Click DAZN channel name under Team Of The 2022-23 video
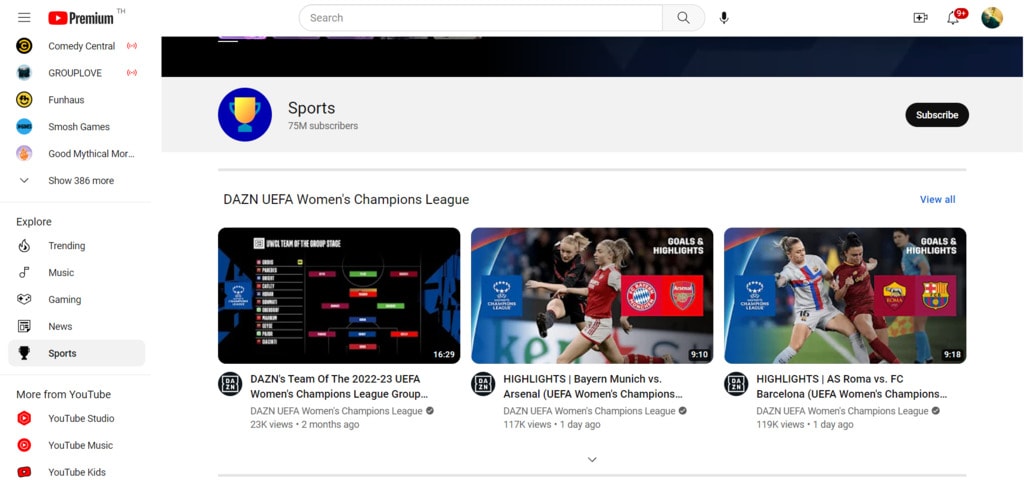Viewport: 1024px width, 480px height. [336, 411]
